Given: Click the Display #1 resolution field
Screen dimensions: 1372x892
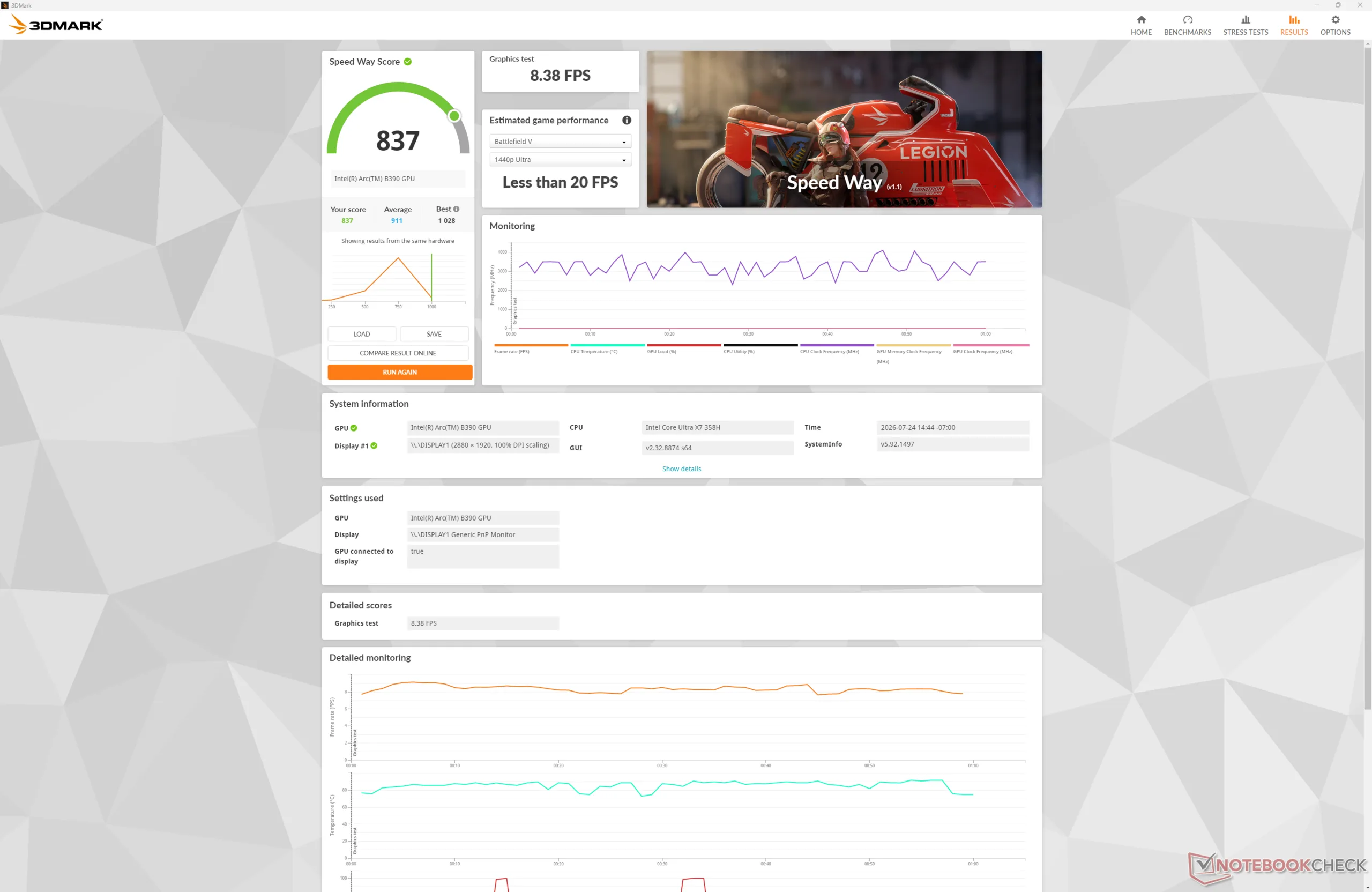Looking at the screenshot, I should point(482,445).
